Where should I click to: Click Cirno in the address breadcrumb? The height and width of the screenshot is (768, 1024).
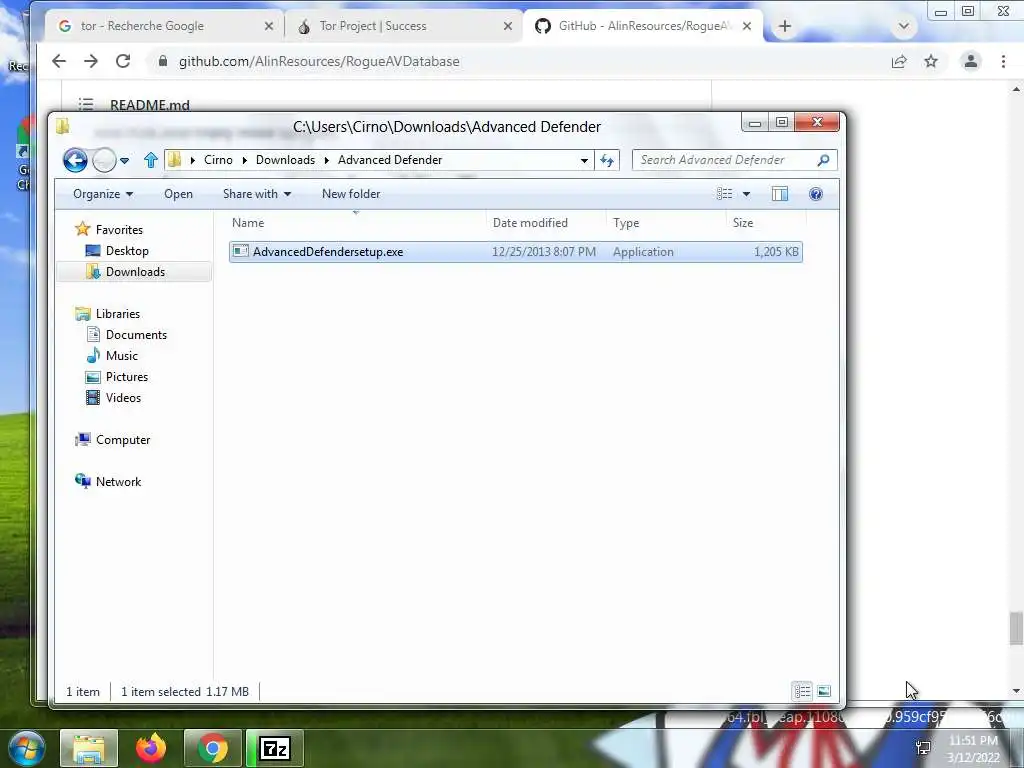tap(218, 160)
